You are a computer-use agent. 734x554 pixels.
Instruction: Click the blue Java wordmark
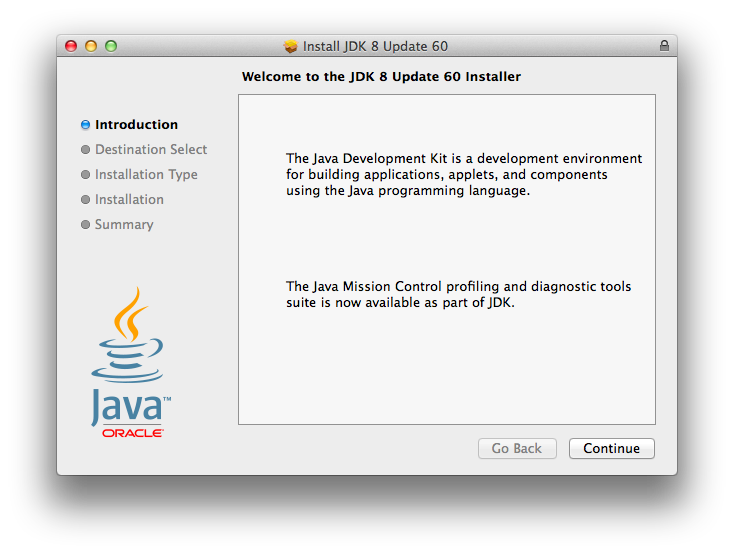click(130, 407)
